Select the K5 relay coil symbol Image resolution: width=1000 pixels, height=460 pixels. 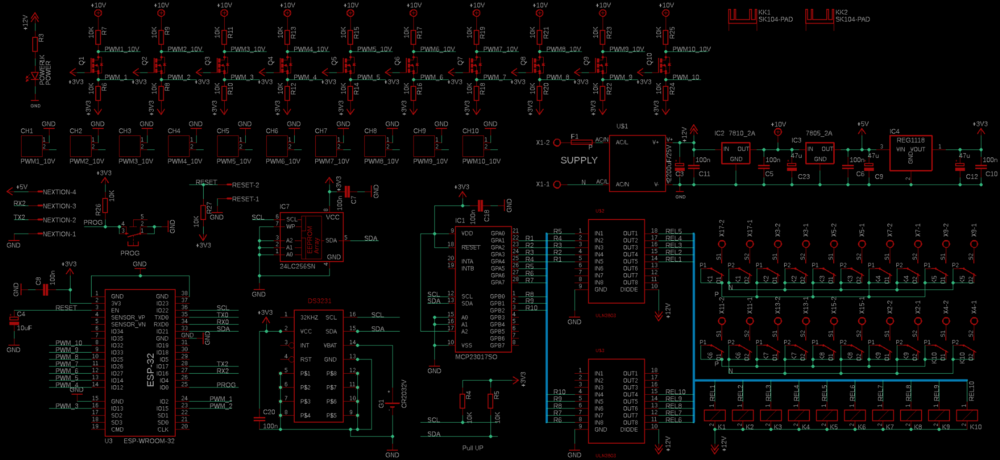(826, 415)
